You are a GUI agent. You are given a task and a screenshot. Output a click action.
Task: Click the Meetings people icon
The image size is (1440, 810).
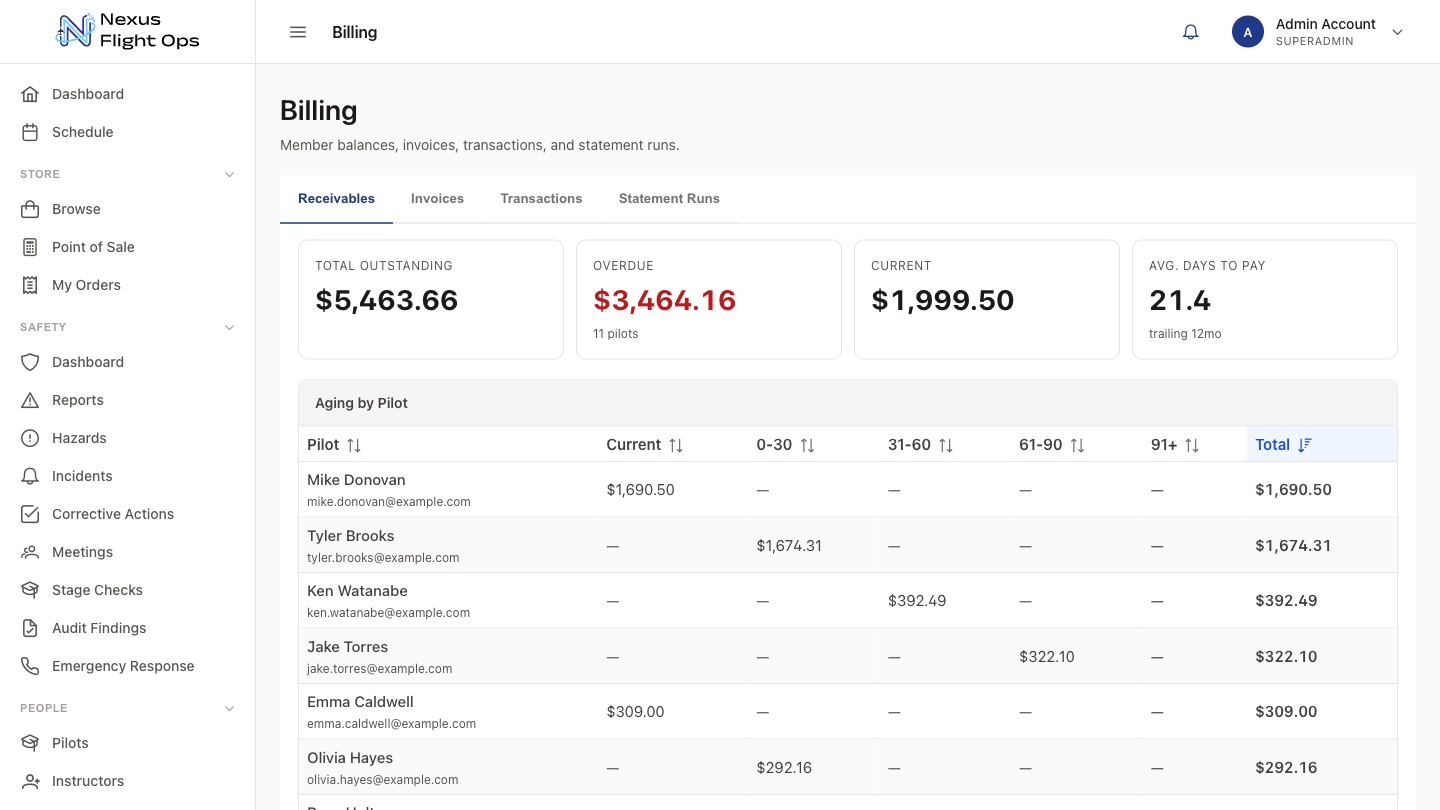[30, 552]
